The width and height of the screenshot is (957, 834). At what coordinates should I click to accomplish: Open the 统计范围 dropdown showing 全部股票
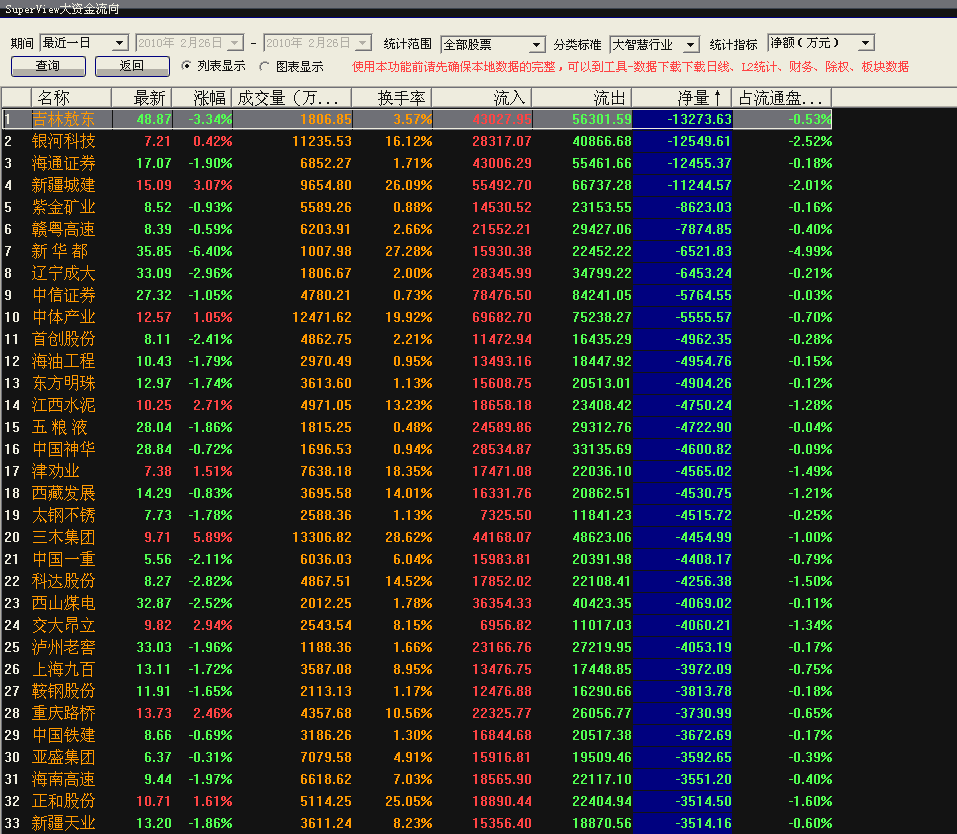pyautogui.click(x=493, y=44)
